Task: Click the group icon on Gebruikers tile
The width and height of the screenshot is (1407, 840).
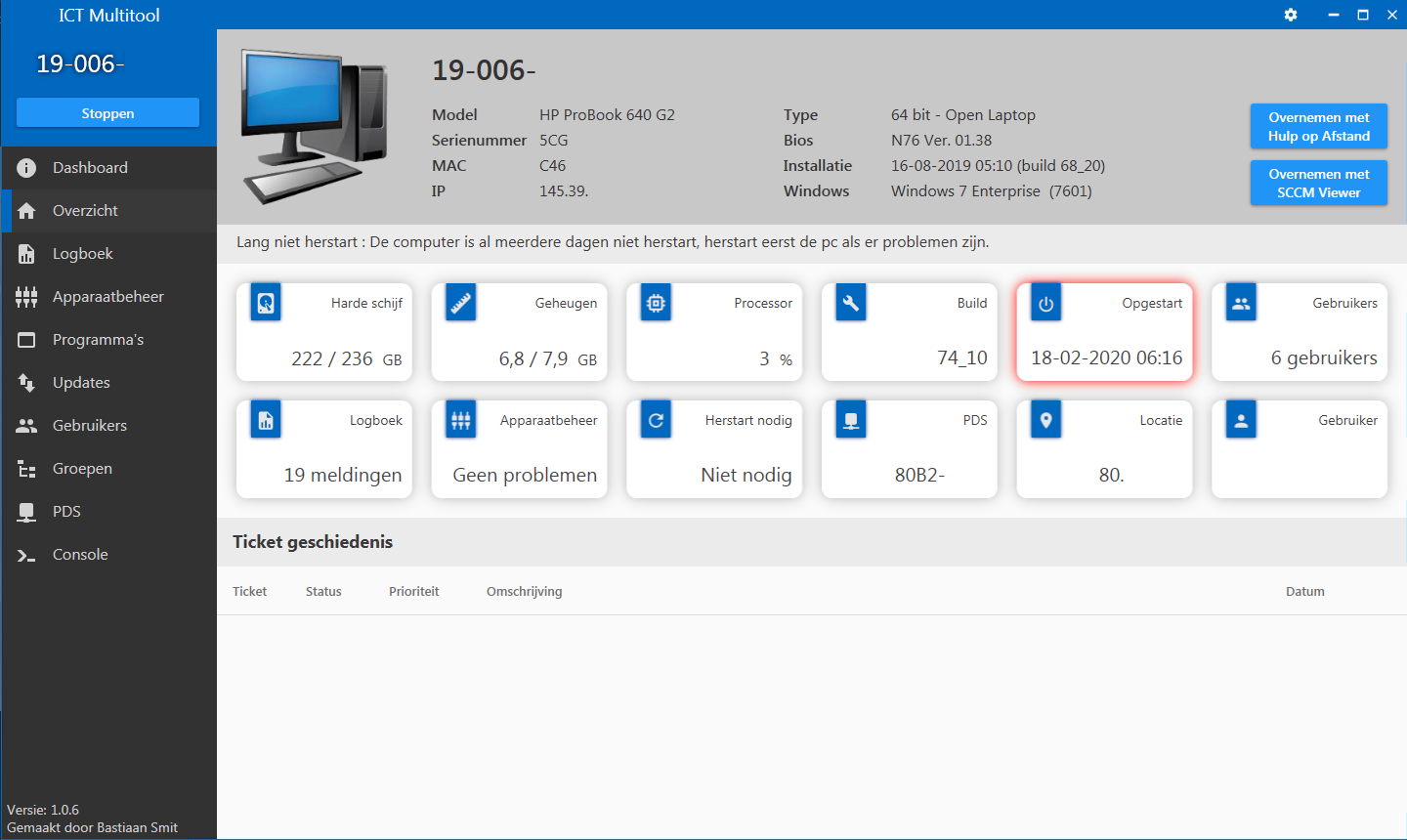Action: 1241,304
